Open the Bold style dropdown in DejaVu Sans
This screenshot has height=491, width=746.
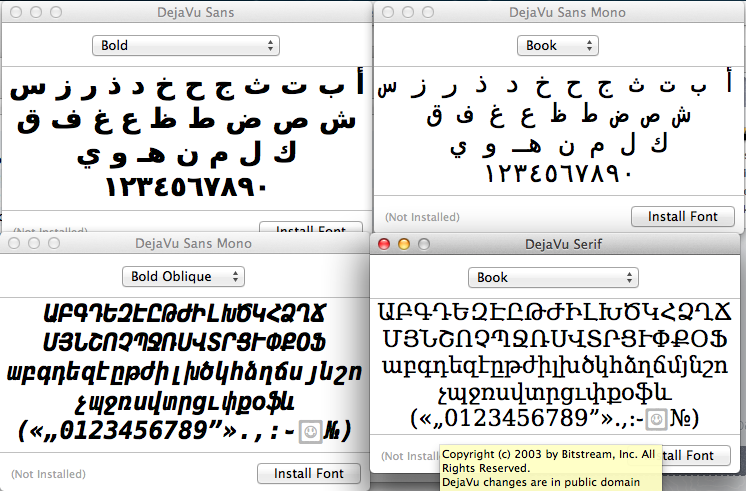(x=185, y=45)
